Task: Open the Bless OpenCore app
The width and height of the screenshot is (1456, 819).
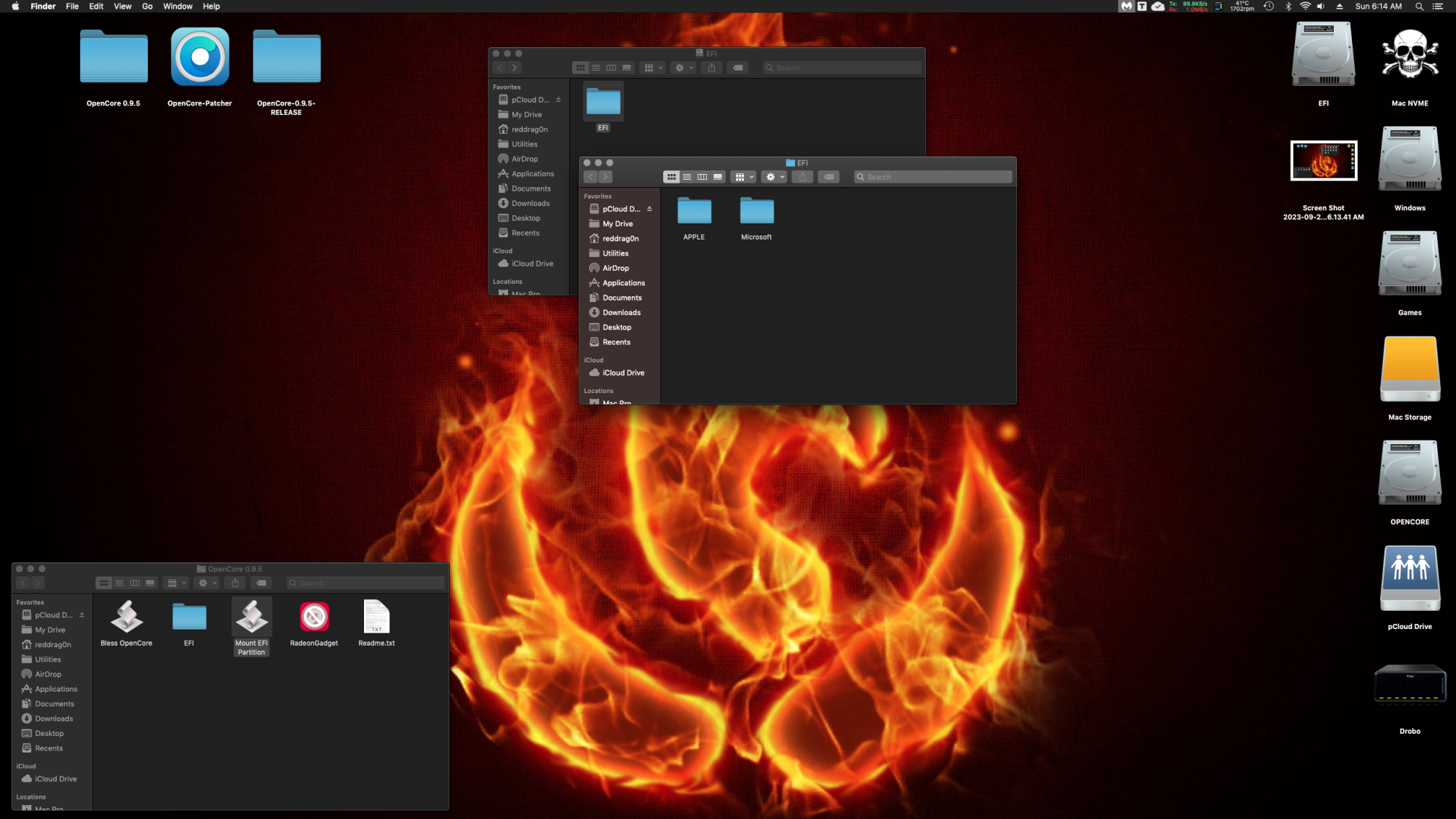Action: click(126, 617)
